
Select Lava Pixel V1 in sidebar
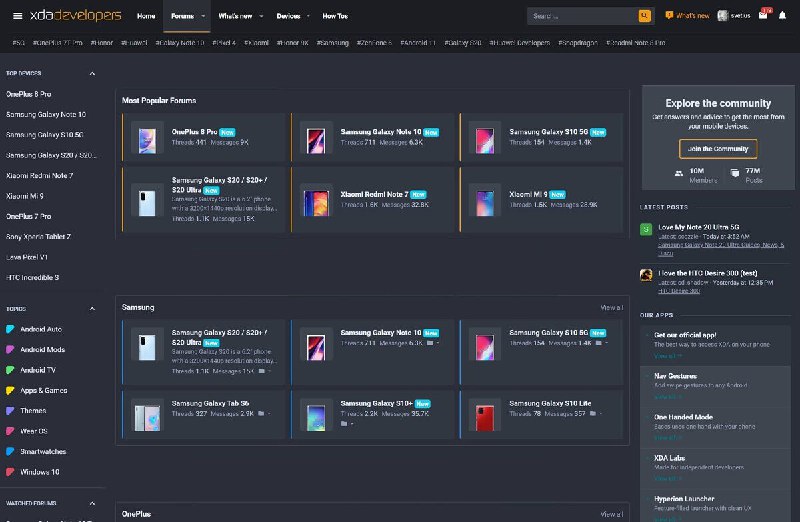(27, 257)
